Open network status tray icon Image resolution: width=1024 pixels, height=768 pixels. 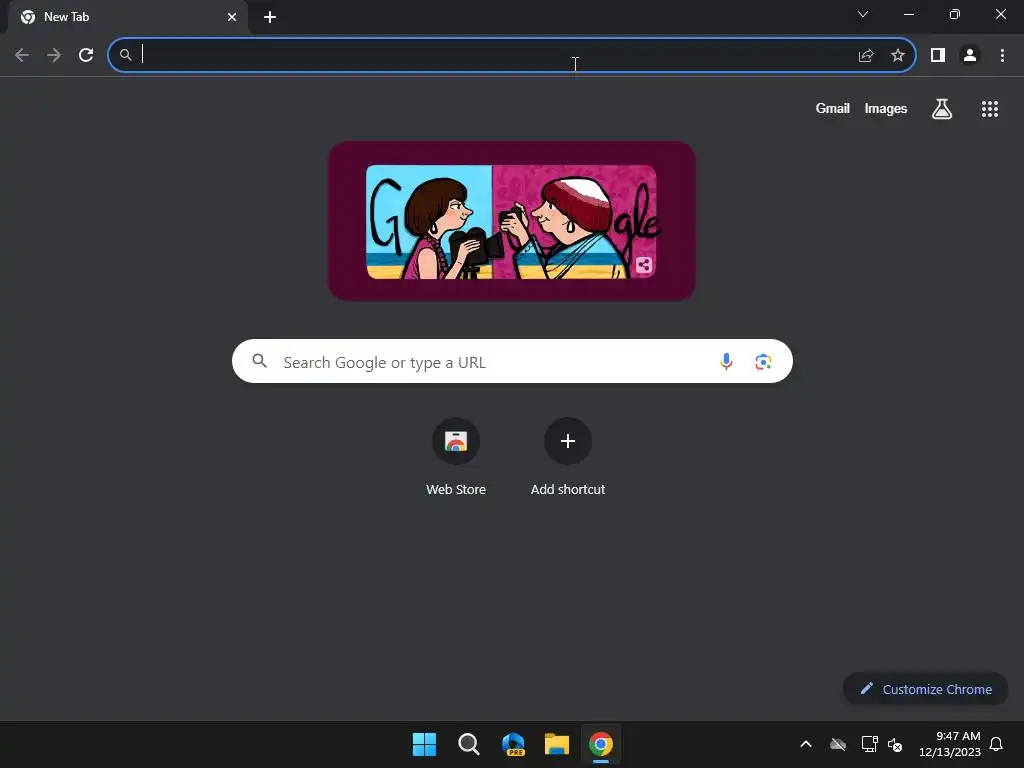pos(869,744)
